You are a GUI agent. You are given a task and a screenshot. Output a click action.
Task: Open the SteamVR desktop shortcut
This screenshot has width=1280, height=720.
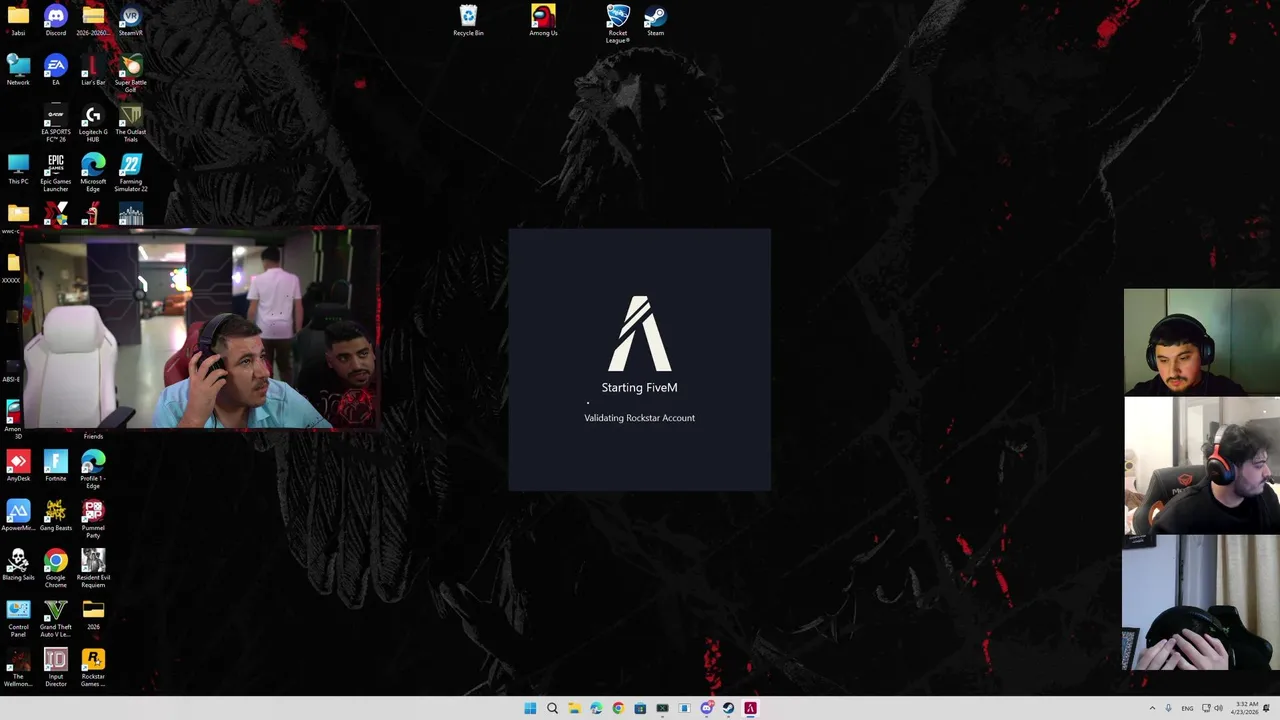[130, 20]
